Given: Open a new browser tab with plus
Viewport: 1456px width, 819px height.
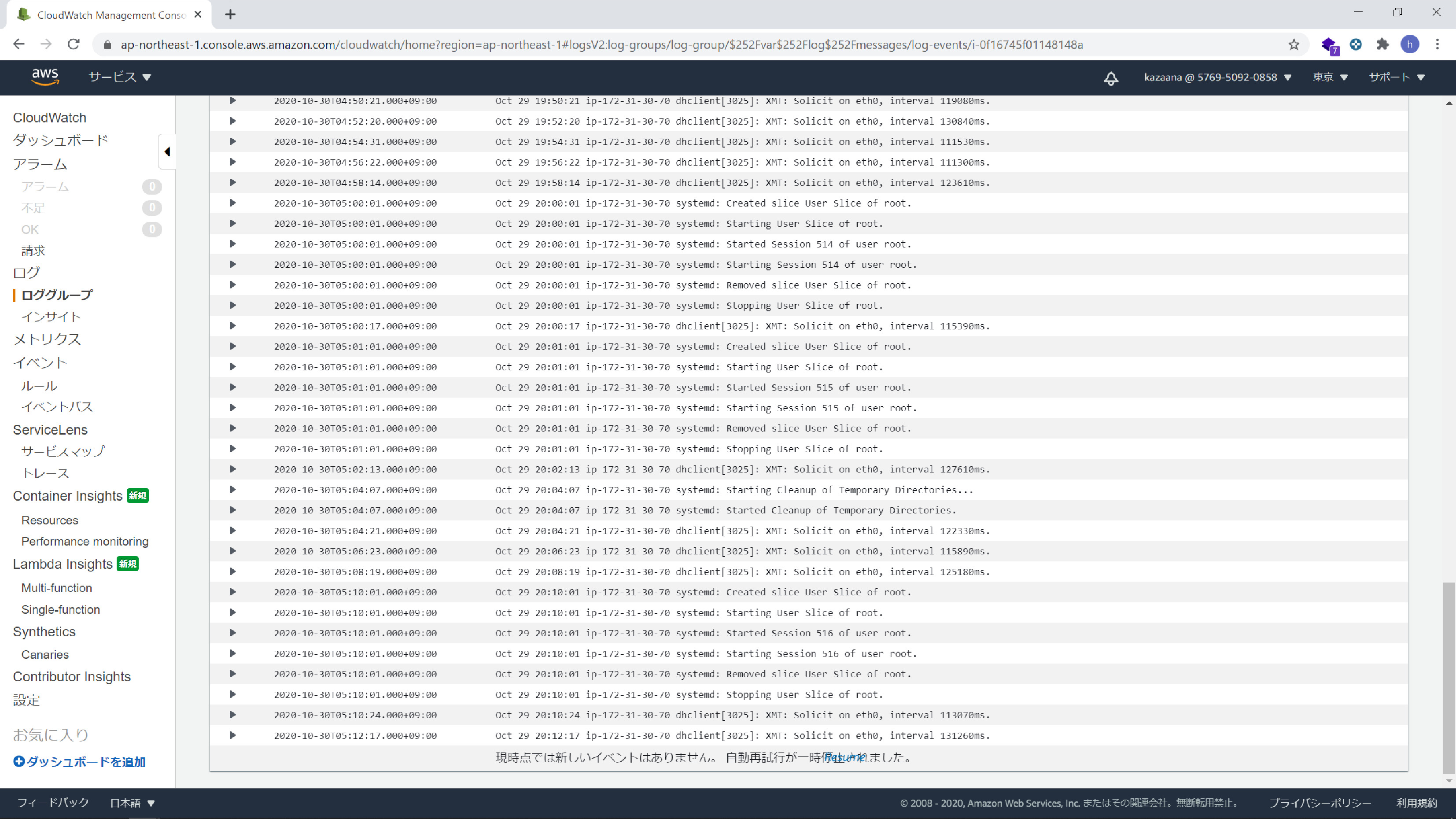Looking at the screenshot, I should pos(230,15).
